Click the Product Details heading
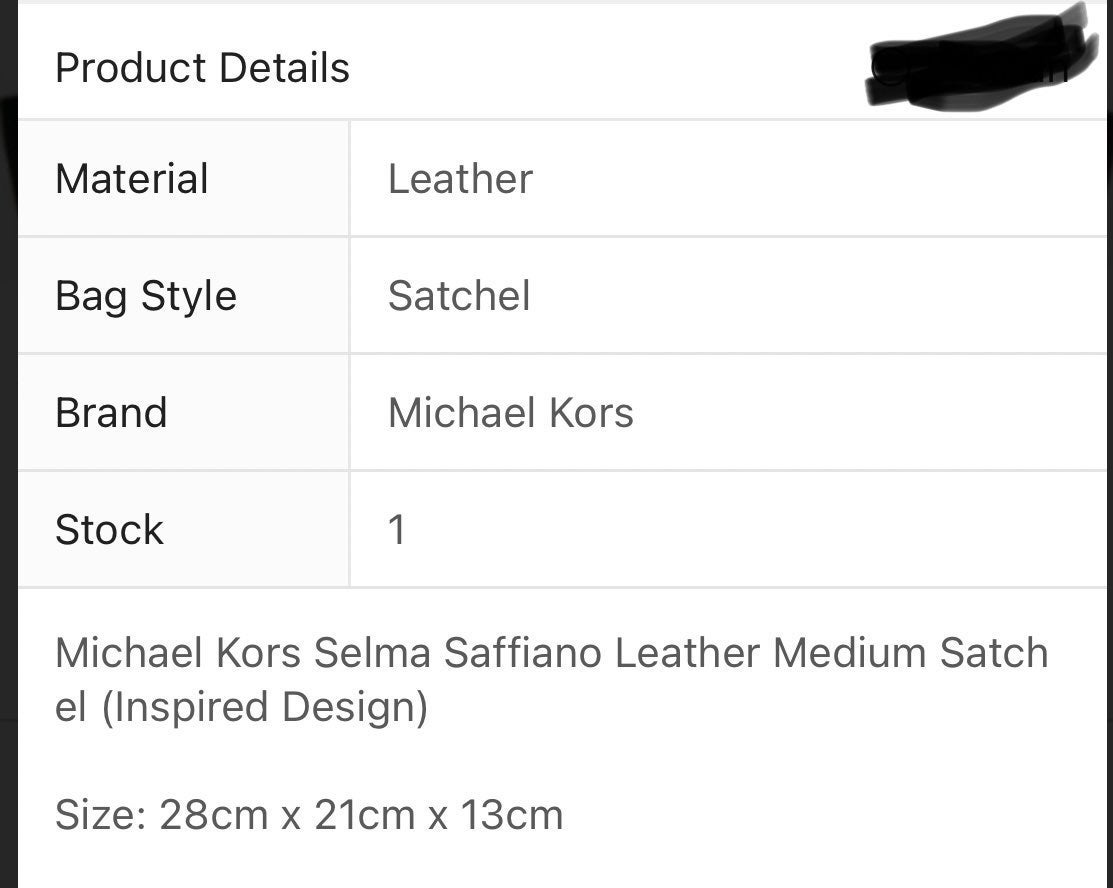1113x888 pixels. pyautogui.click(x=202, y=68)
